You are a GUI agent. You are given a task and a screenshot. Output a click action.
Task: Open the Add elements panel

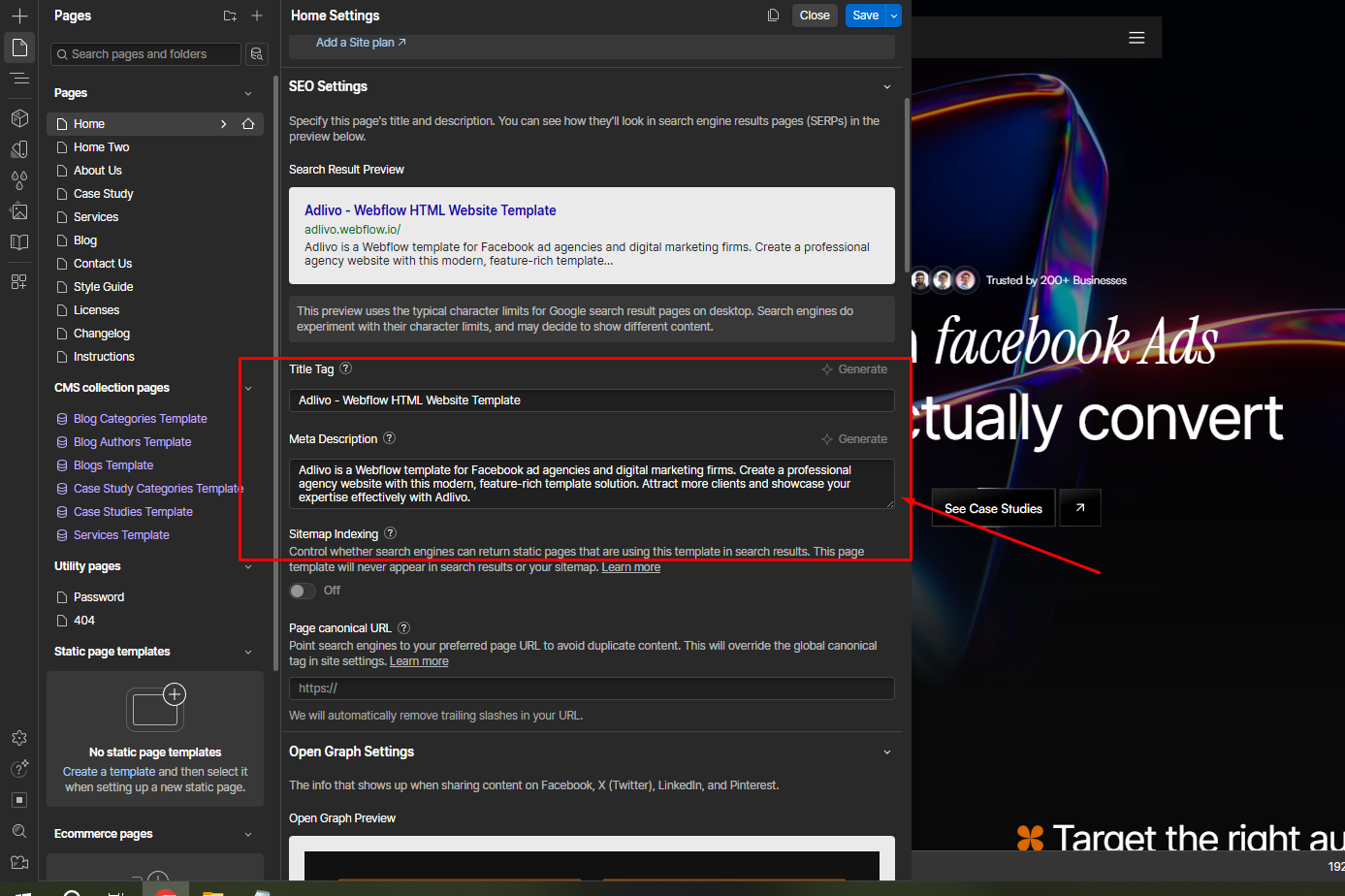[x=19, y=16]
